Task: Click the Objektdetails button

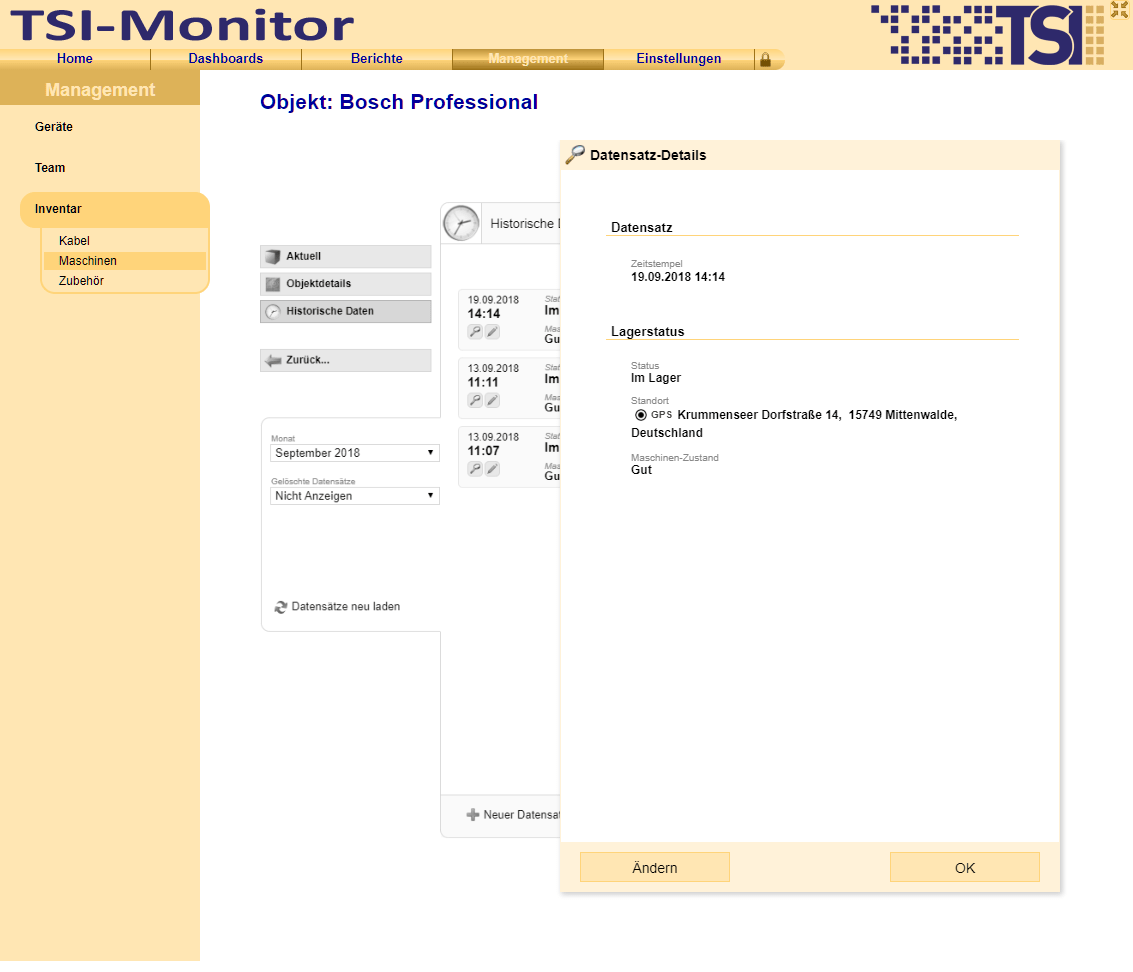Action: point(345,284)
